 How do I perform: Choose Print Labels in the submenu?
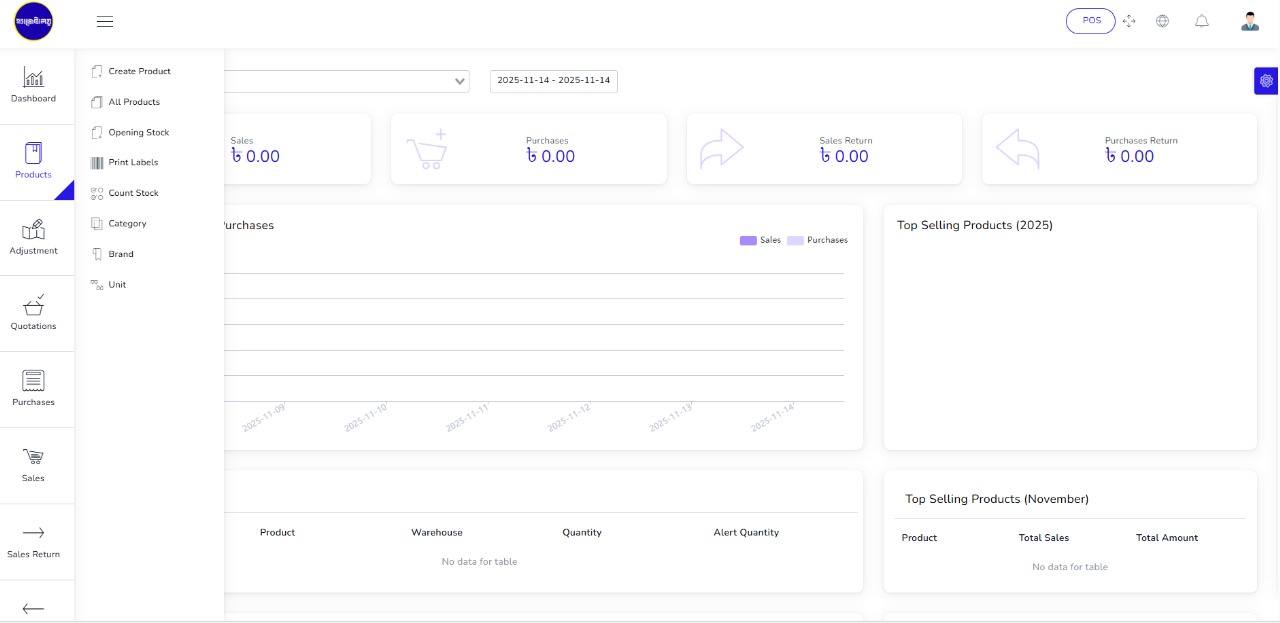(x=133, y=162)
